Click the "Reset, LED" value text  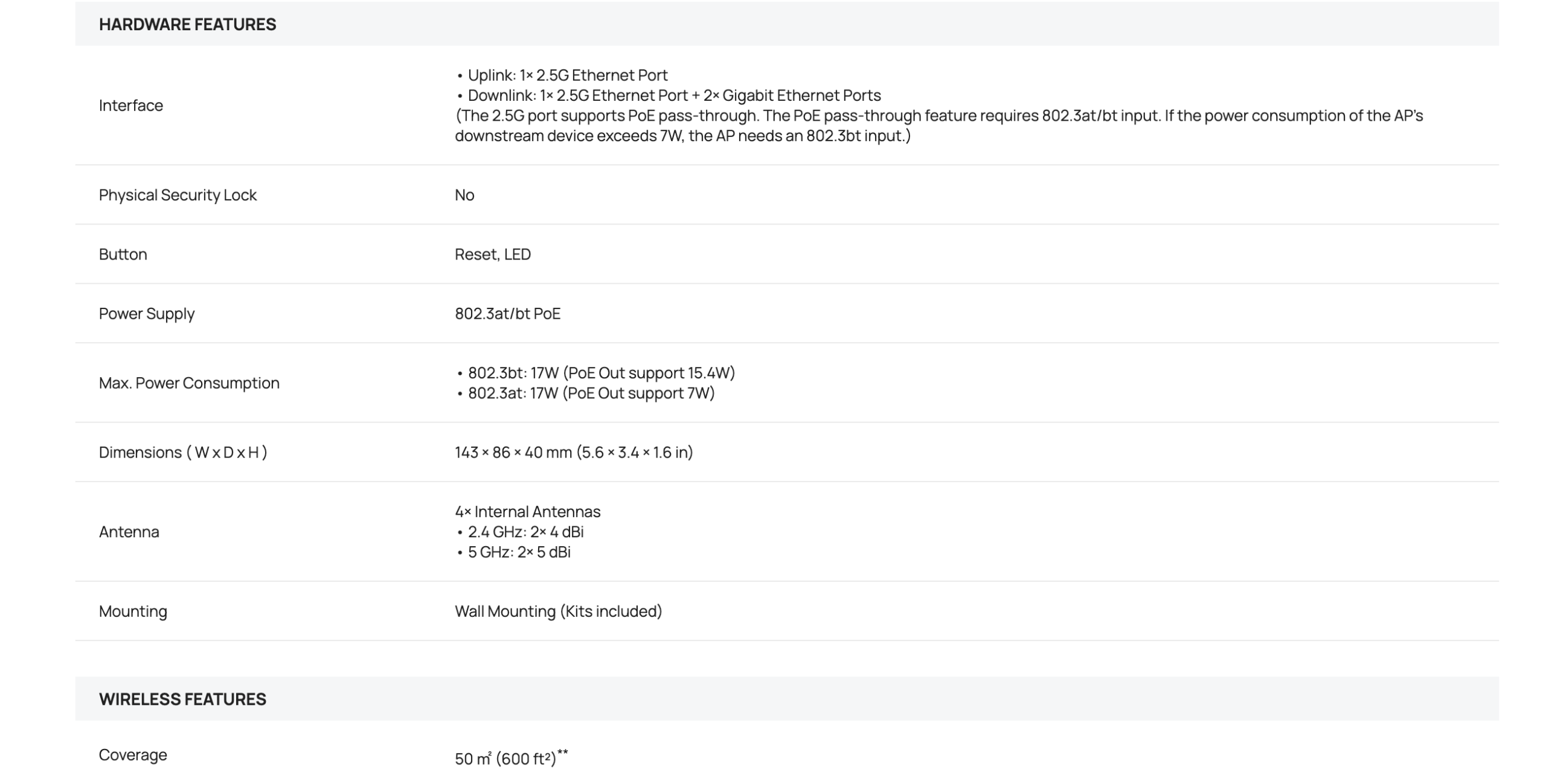point(493,254)
